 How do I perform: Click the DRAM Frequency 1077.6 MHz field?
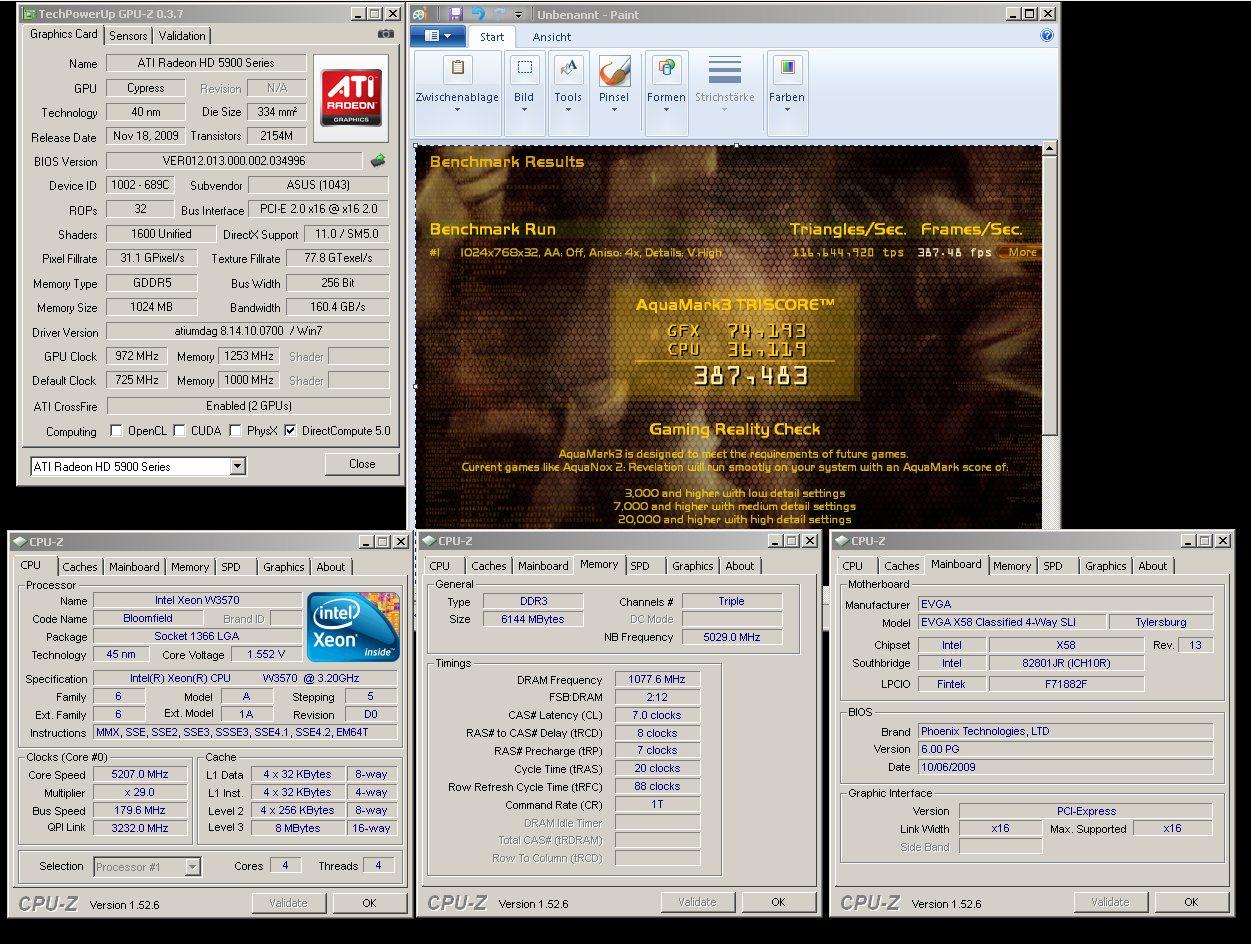pos(657,679)
